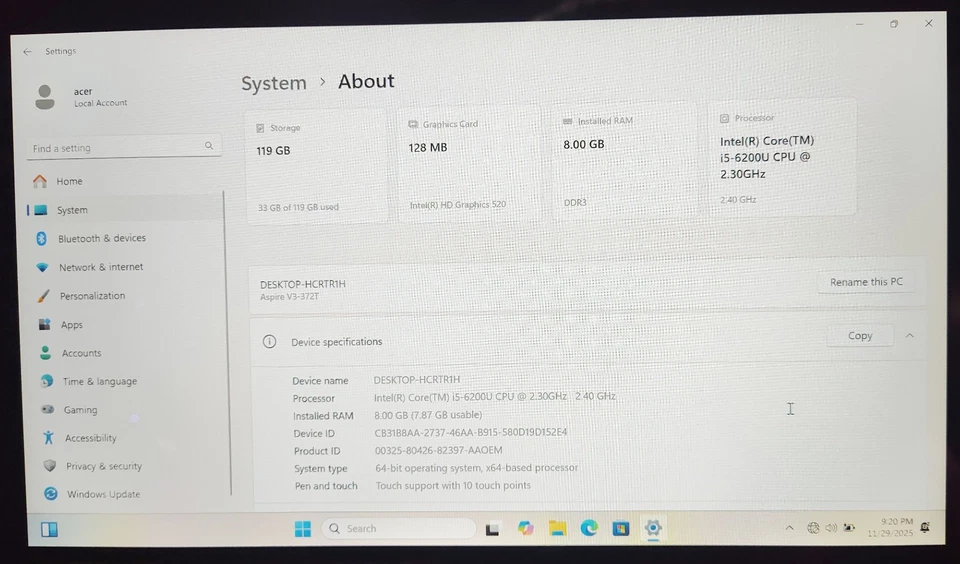Open Task View from the taskbar
This screenshot has height=564, width=960.
[493, 528]
